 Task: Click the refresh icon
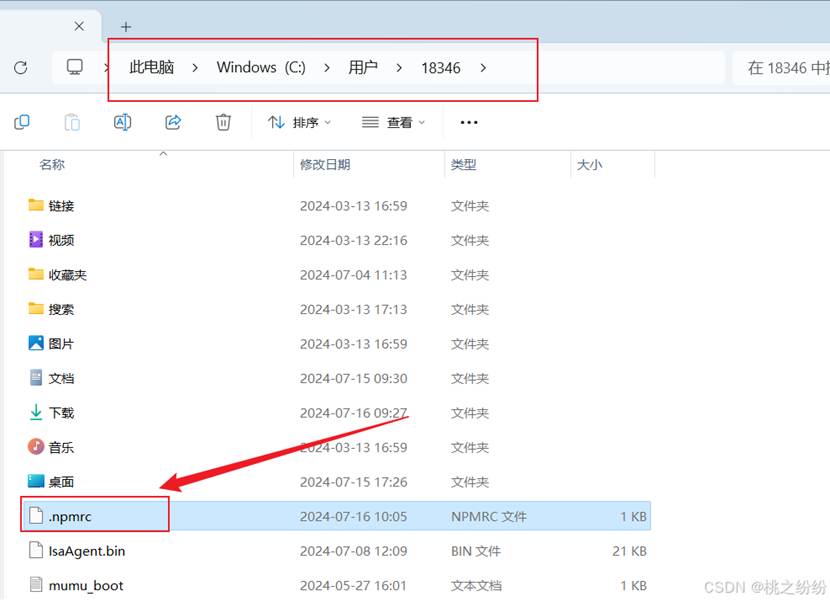[x=21, y=68]
